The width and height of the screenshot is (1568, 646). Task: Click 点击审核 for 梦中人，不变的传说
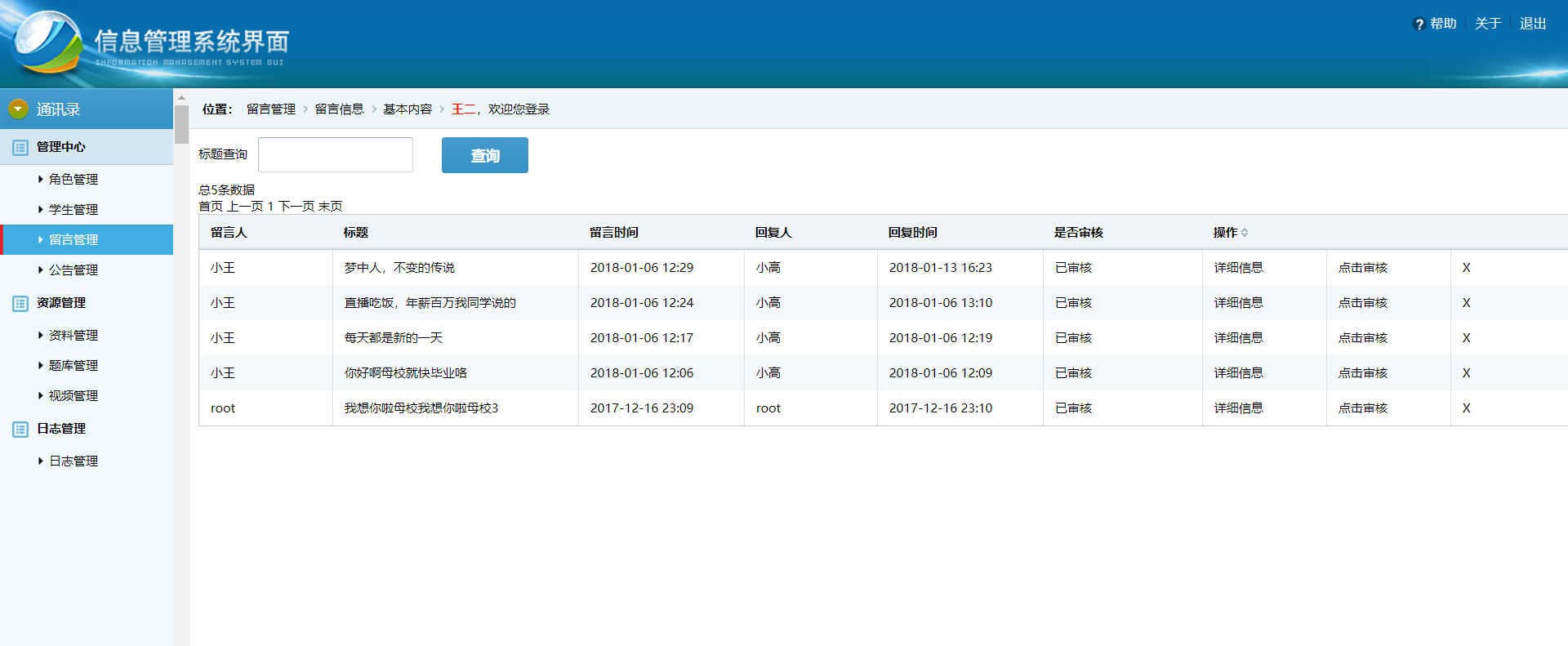[x=1363, y=268]
